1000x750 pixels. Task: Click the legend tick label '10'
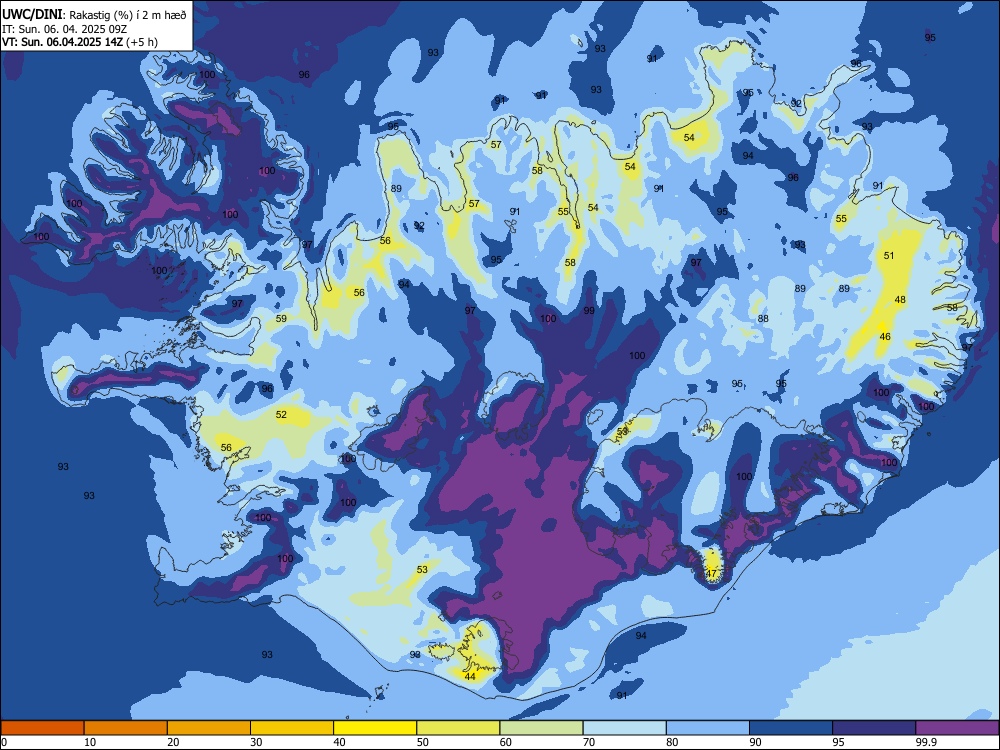90,742
